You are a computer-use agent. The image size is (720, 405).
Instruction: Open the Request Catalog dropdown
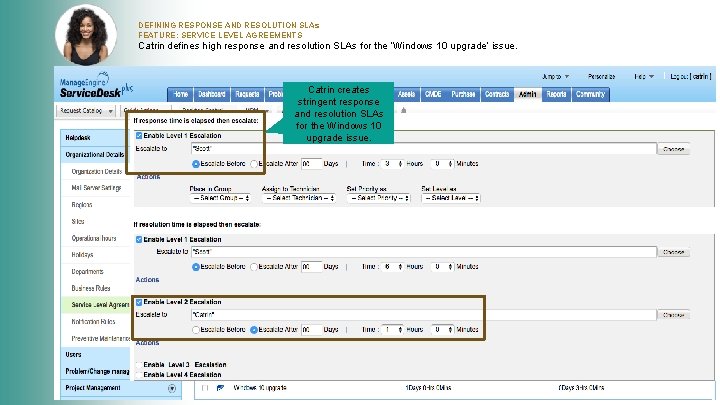click(86, 111)
